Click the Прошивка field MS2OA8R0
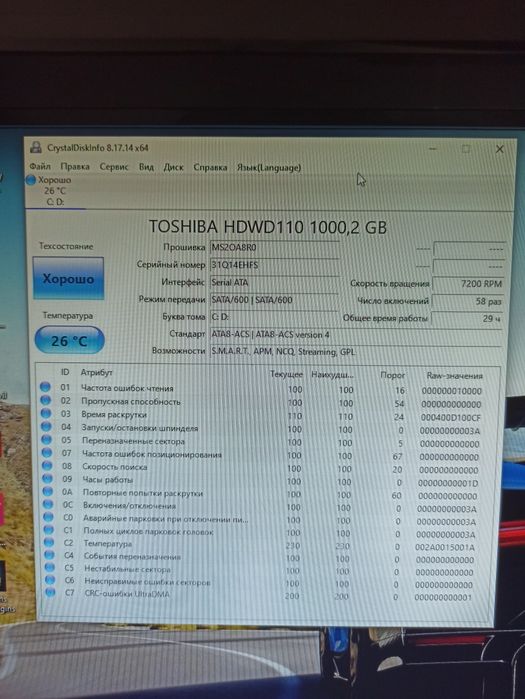This screenshot has width=525, height=699. click(274, 248)
